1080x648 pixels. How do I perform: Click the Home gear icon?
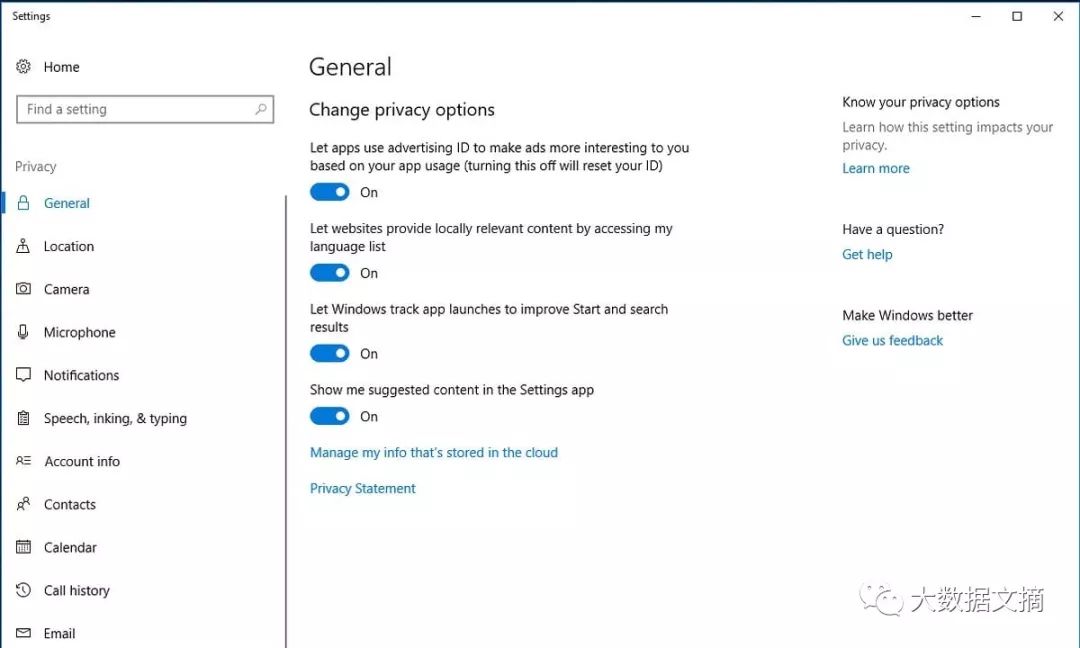[x=23, y=66]
